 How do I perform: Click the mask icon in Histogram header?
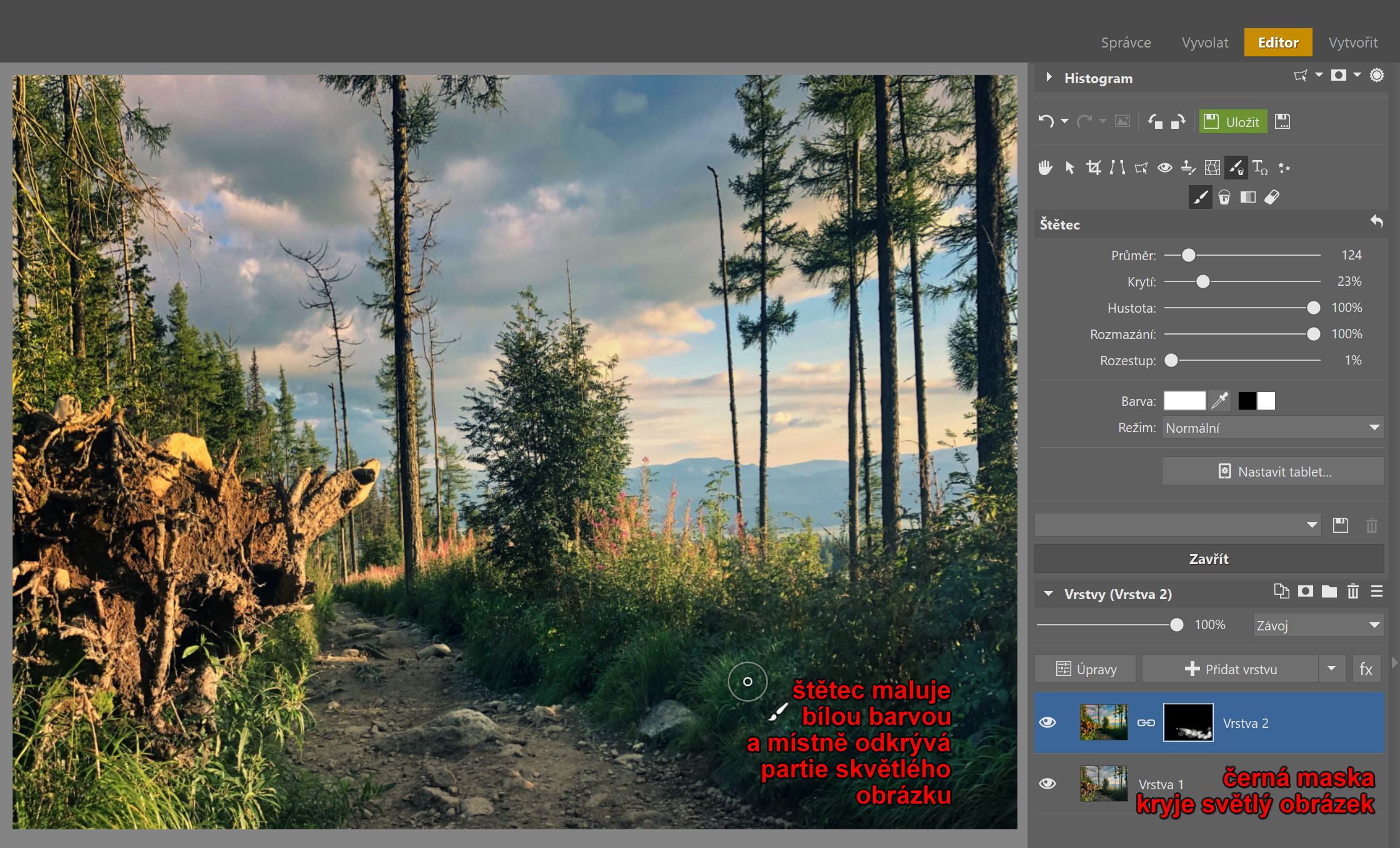[1338, 76]
